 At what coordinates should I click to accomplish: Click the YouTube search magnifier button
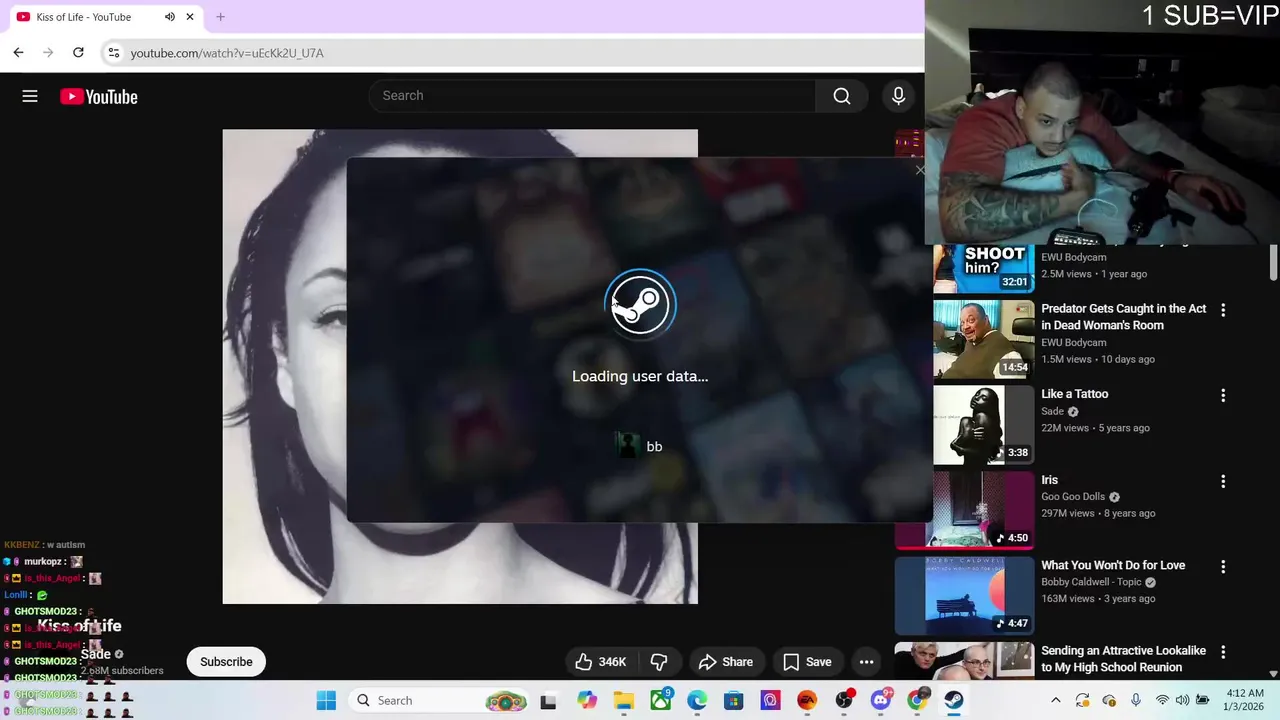click(842, 96)
